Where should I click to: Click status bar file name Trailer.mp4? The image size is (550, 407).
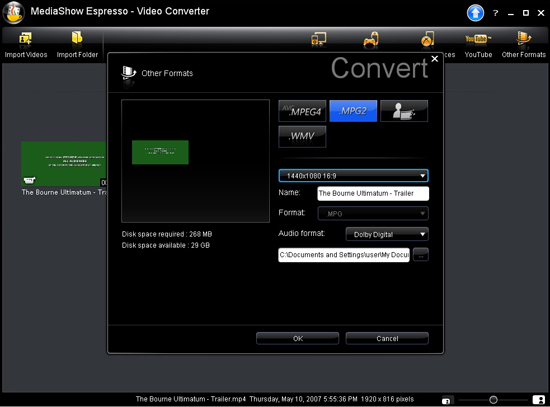(191, 399)
